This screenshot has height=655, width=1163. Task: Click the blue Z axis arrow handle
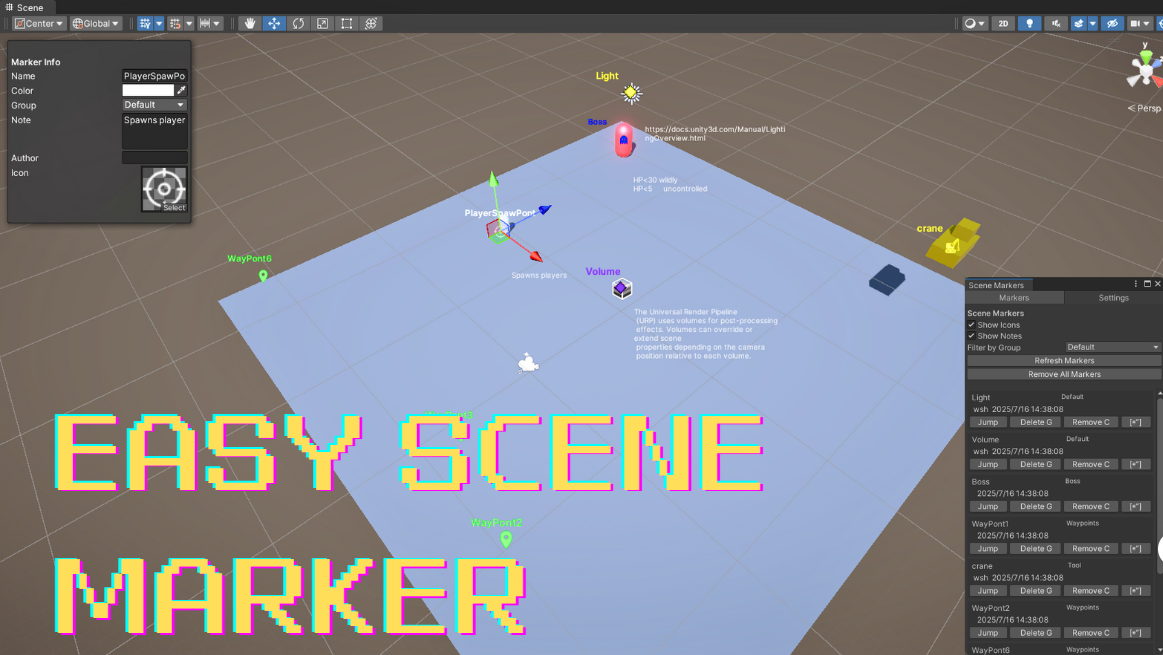pyautogui.click(x=545, y=210)
